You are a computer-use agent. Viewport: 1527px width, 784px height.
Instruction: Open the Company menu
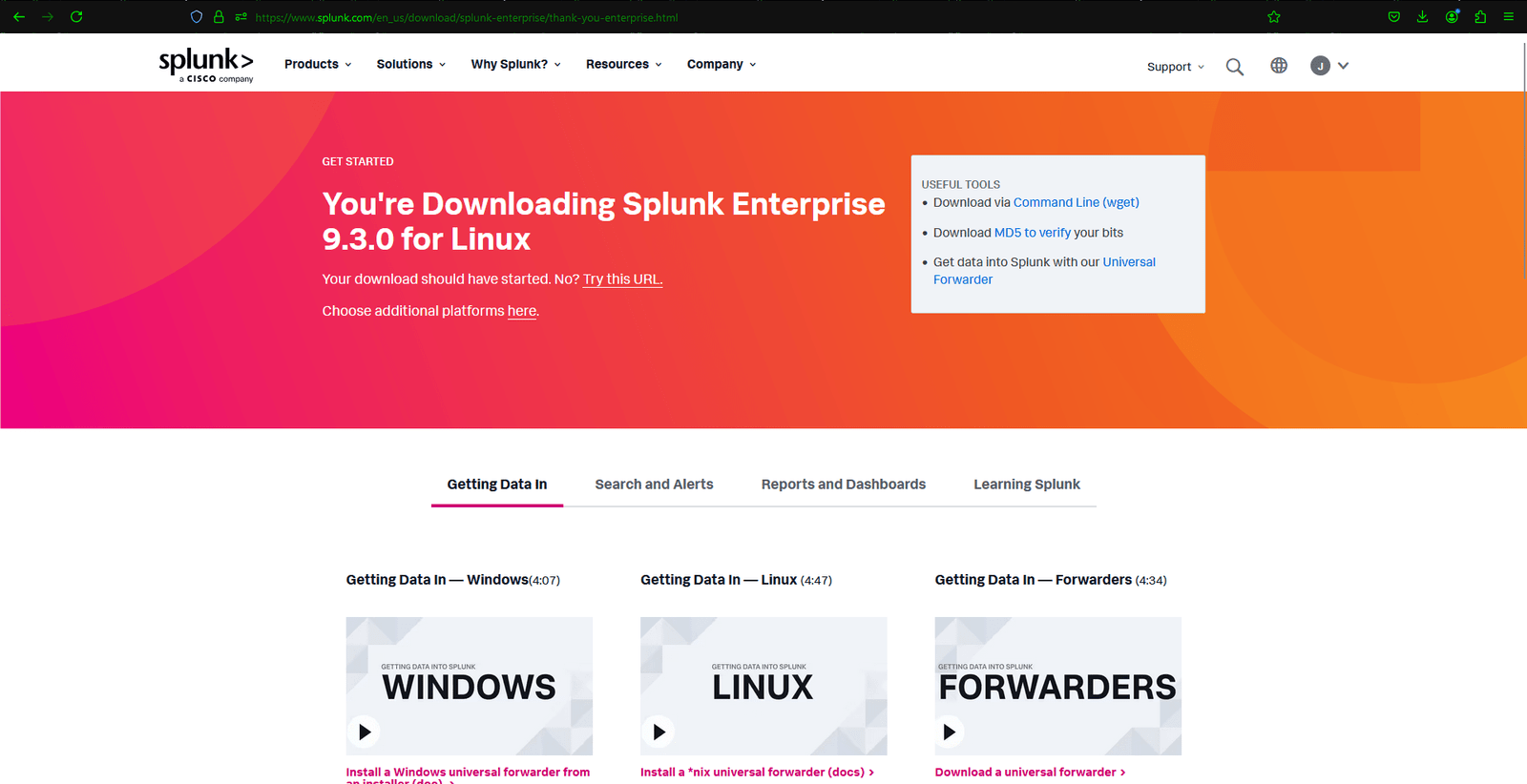point(722,64)
